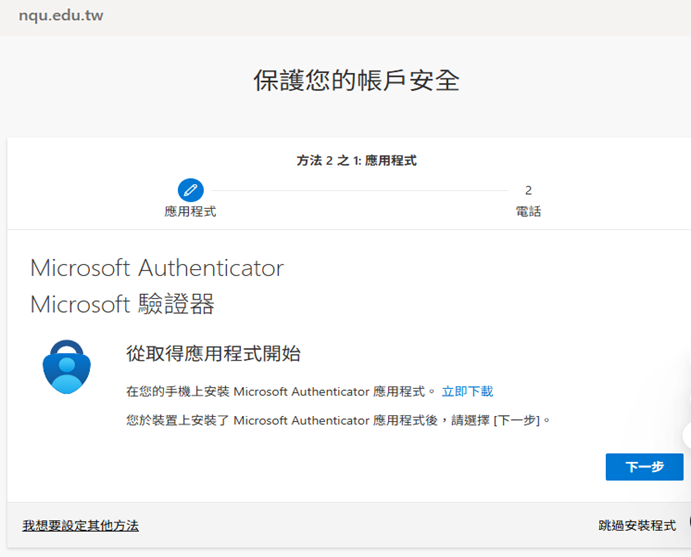
Task: Click the round control at the right edge
Action: [x=687, y=434]
